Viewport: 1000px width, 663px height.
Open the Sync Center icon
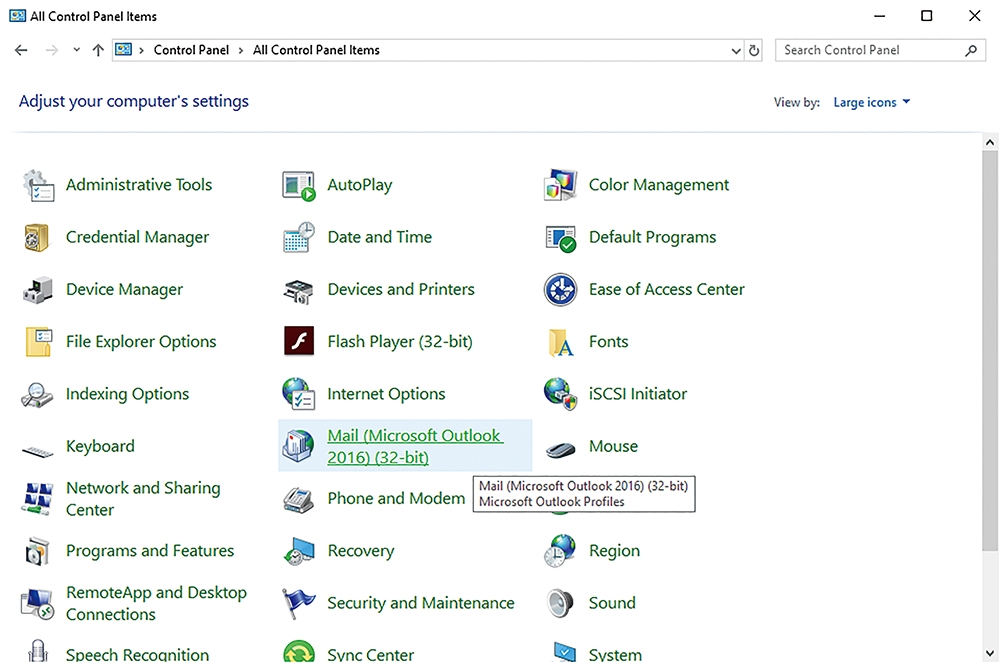click(298, 652)
